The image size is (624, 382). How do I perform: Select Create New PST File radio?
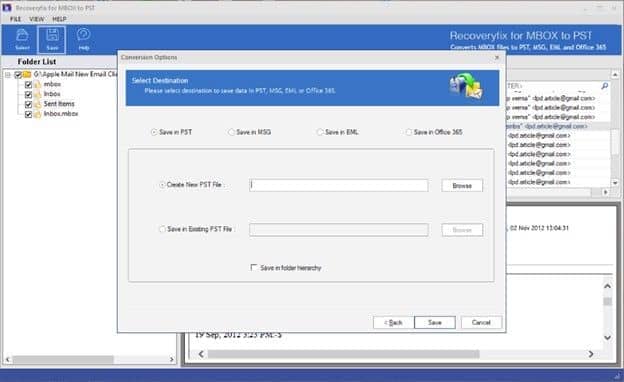click(162, 185)
